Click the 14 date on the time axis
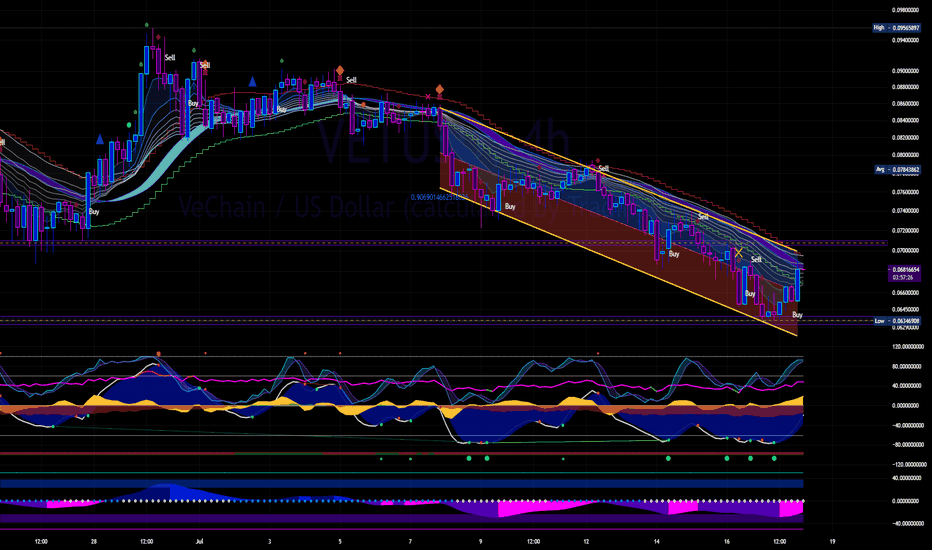 657,542
